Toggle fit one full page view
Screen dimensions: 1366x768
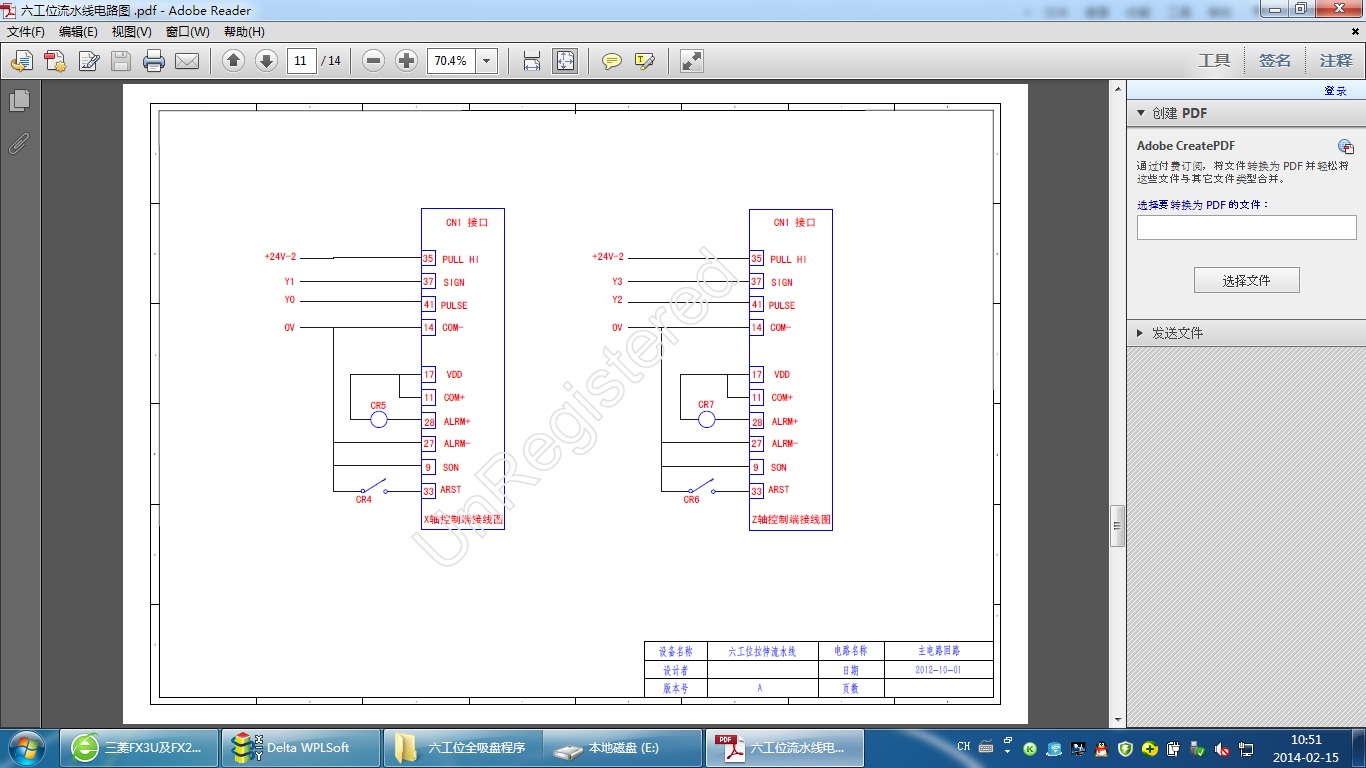click(x=565, y=61)
